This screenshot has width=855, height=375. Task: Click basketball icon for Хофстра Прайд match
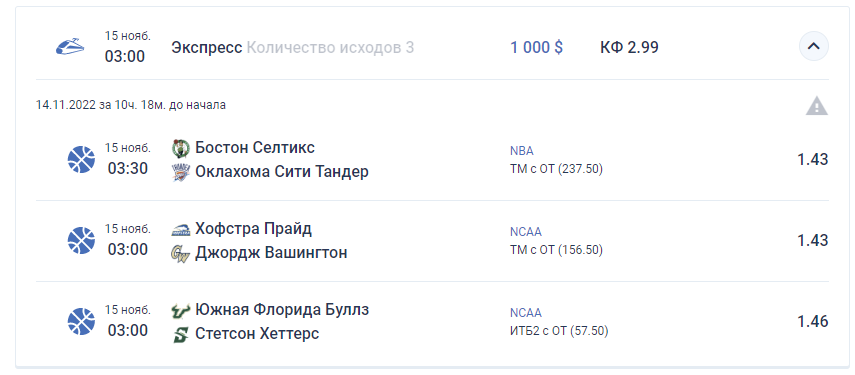click(x=81, y=240)
